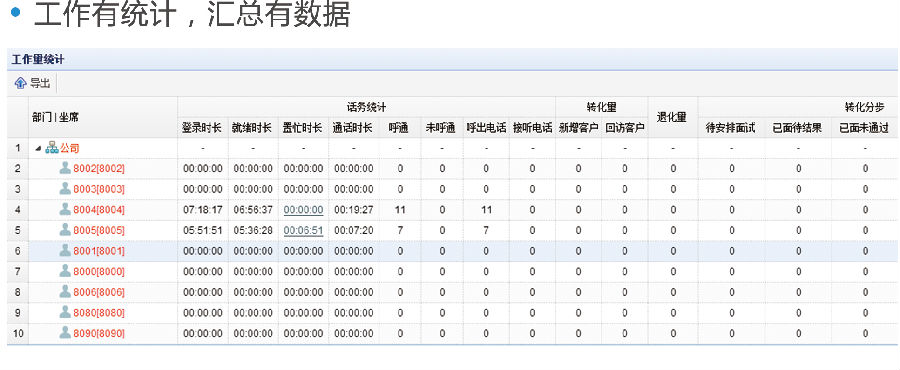Click 呼通 value 11 for 8004

(x=400, y=210)
